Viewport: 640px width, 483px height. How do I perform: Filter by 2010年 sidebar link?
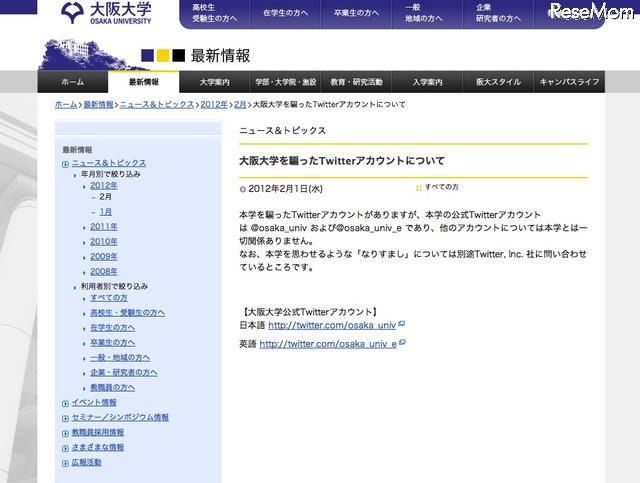104,242
